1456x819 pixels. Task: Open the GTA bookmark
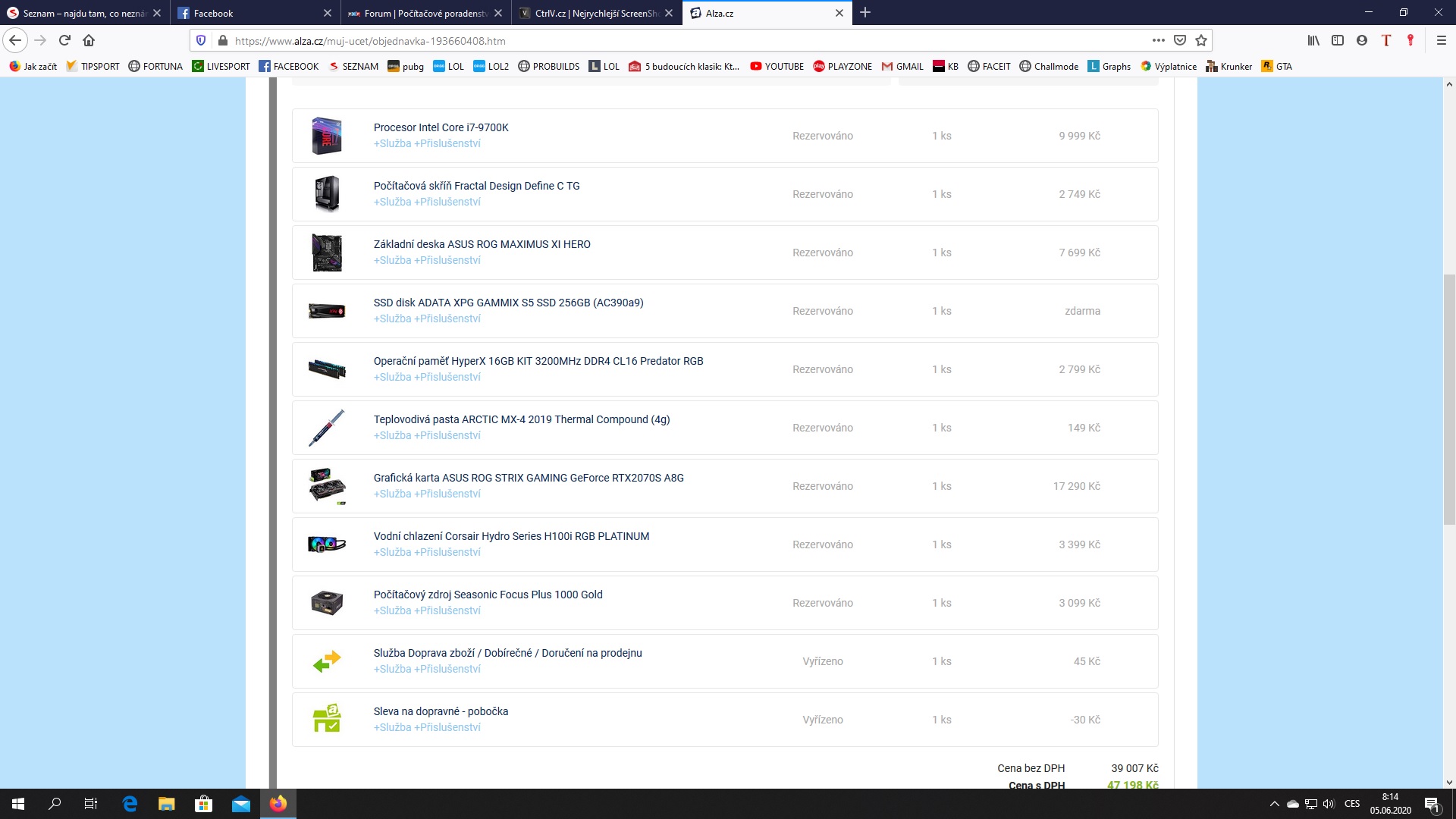pyautogui.click(x=1276, y=66)
